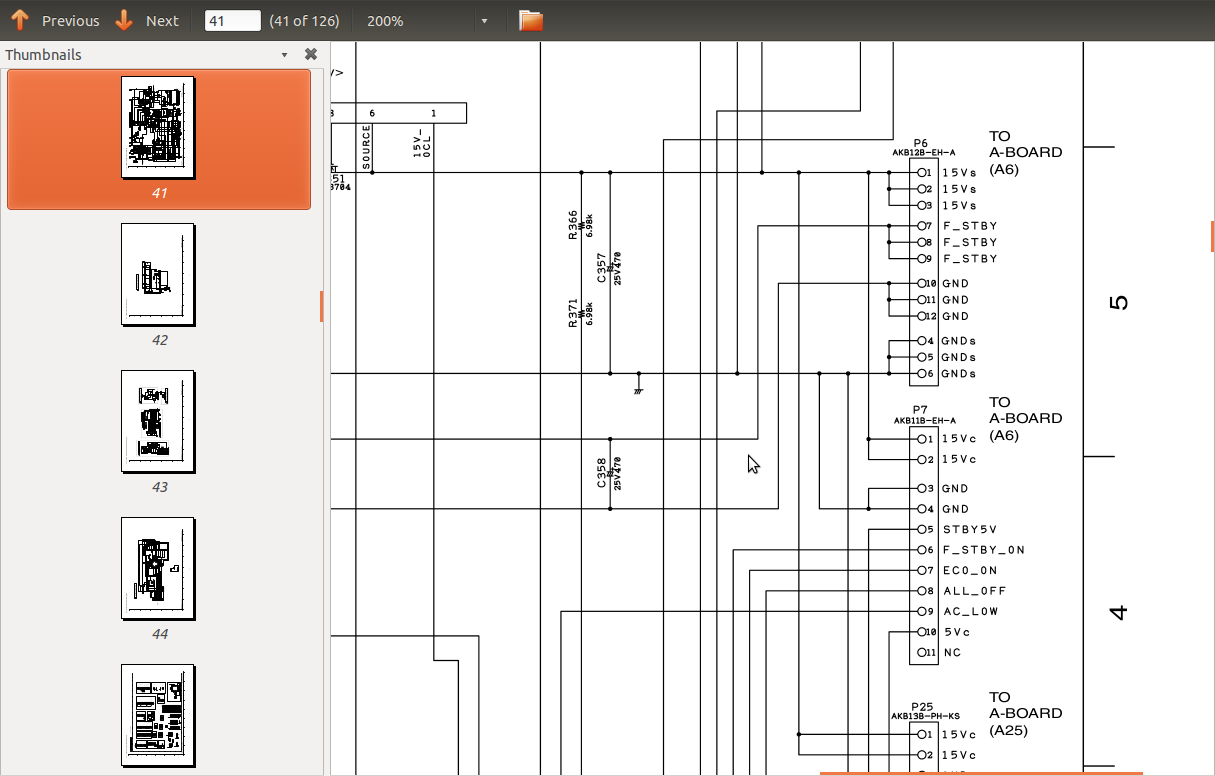Select the highlighted page 41 thumbnail
The height and width of the screenshot is (776, 1215).
click(158, 128)
